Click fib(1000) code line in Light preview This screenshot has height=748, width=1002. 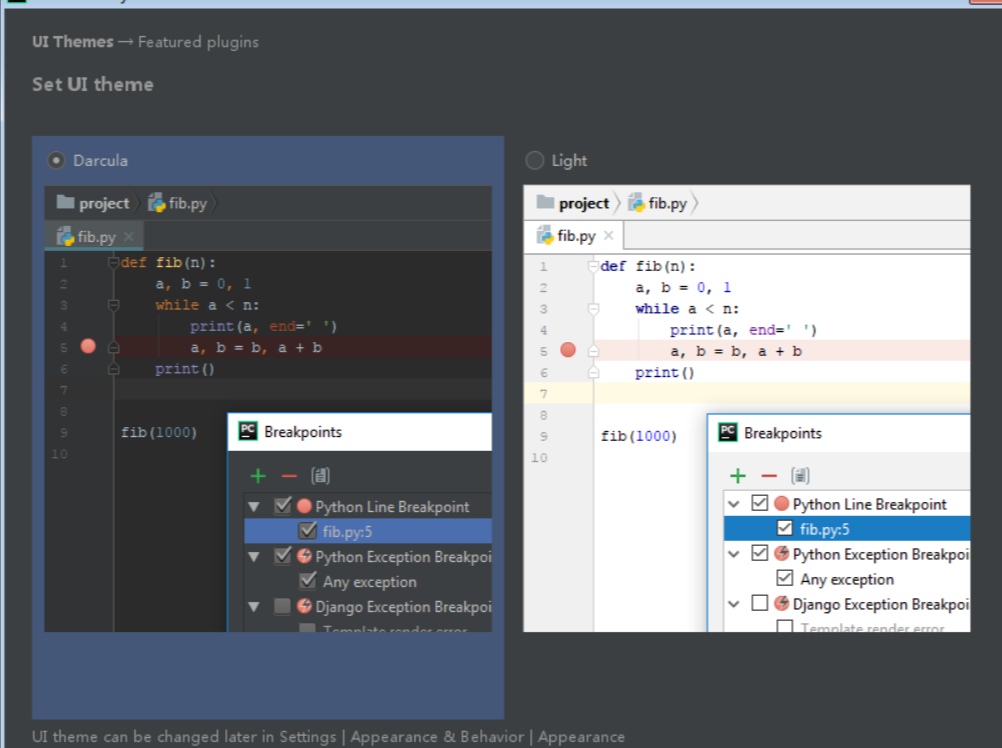coord(638,436)
